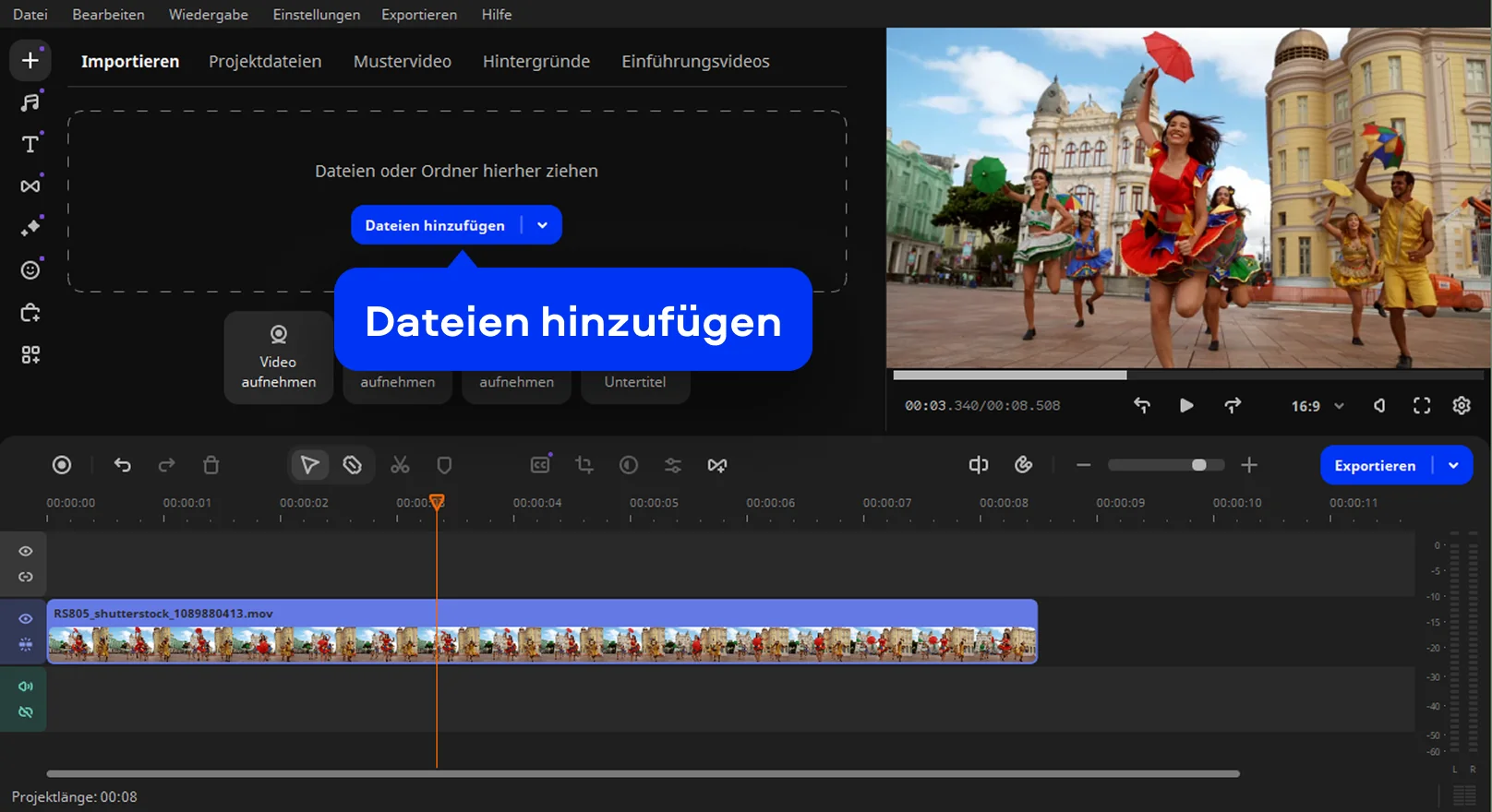Mute the audio track in the timeline
This screenshot has width=1492, height=812.
pos(26,687)
